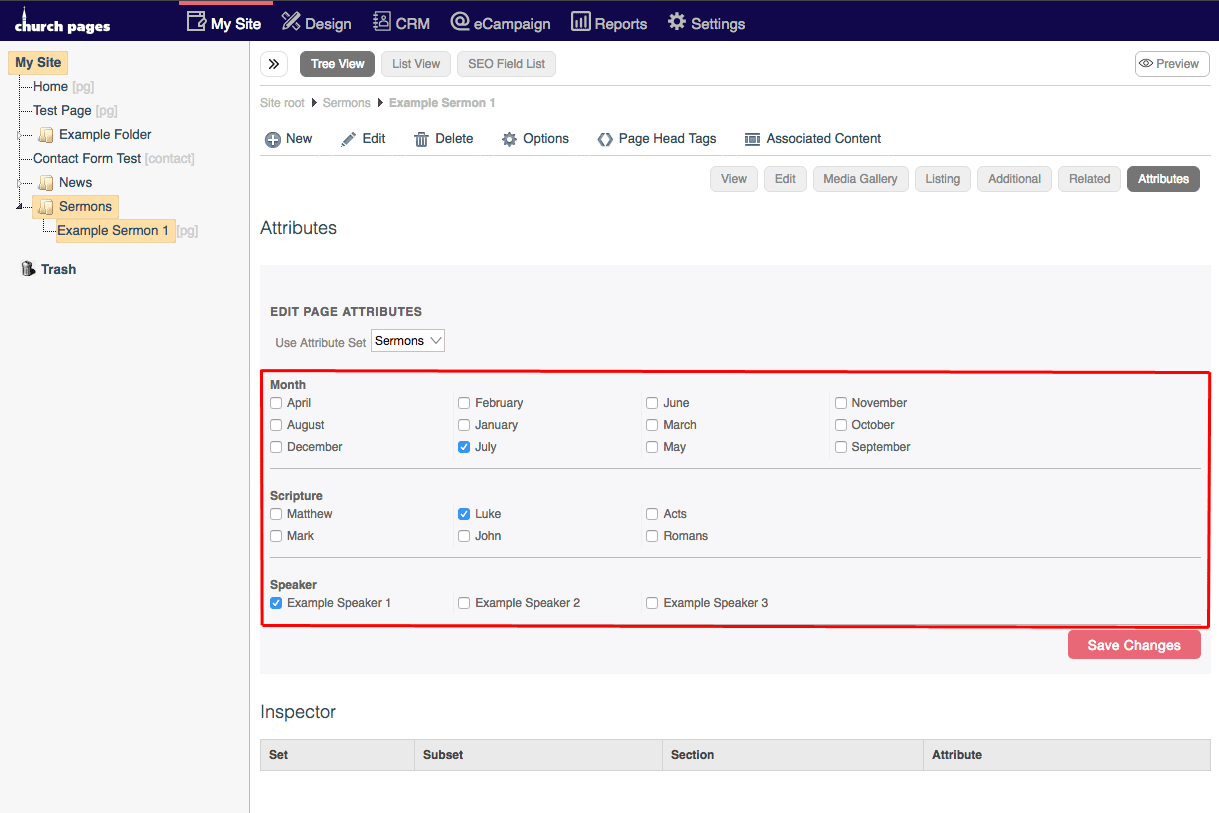Viewport: 1219px width, 813px height.
Task: Uncheck Example Speaker 1 checkbox
Action: click(276, 603)
